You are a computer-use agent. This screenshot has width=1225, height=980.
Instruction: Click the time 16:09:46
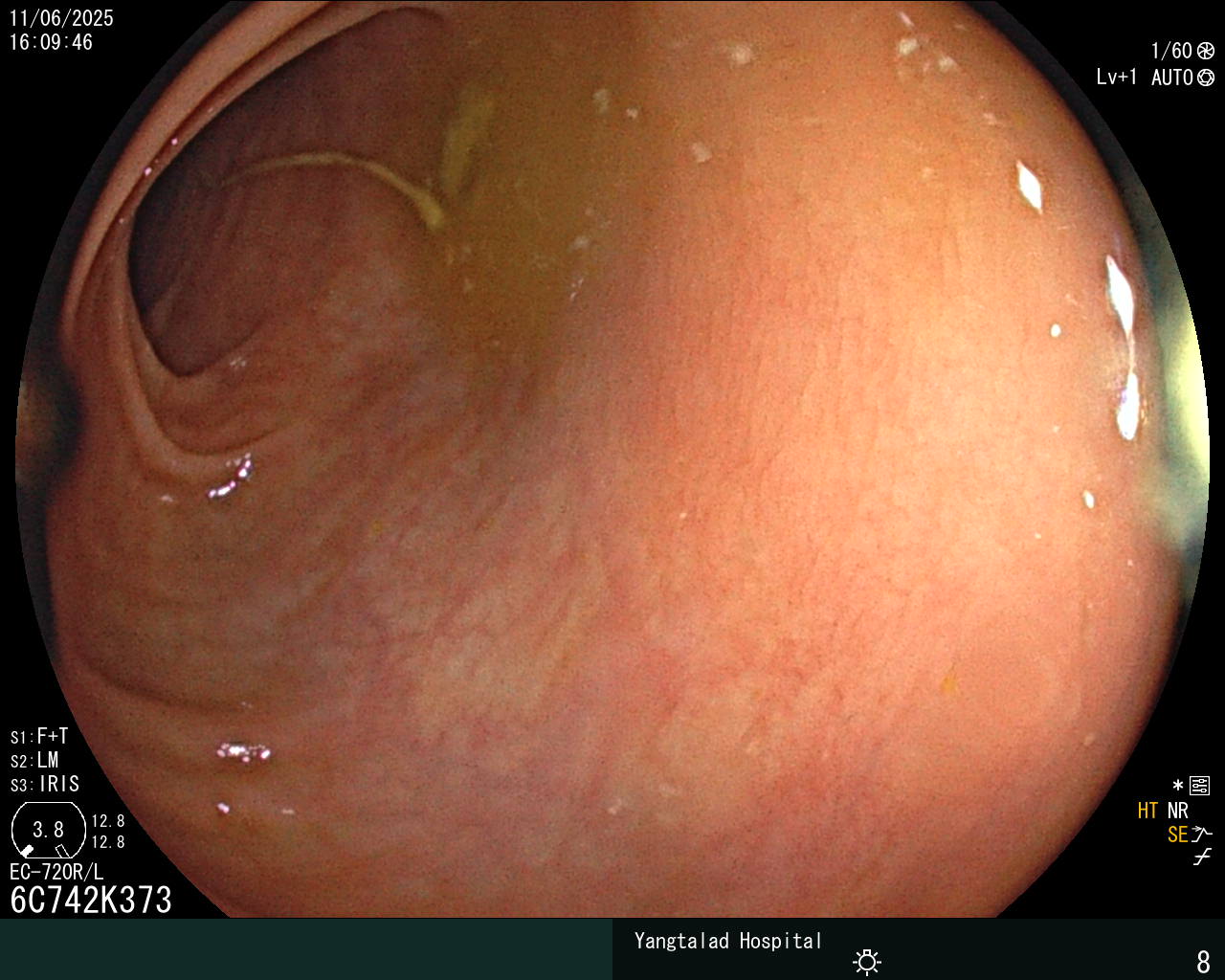[x=52, y=42]
